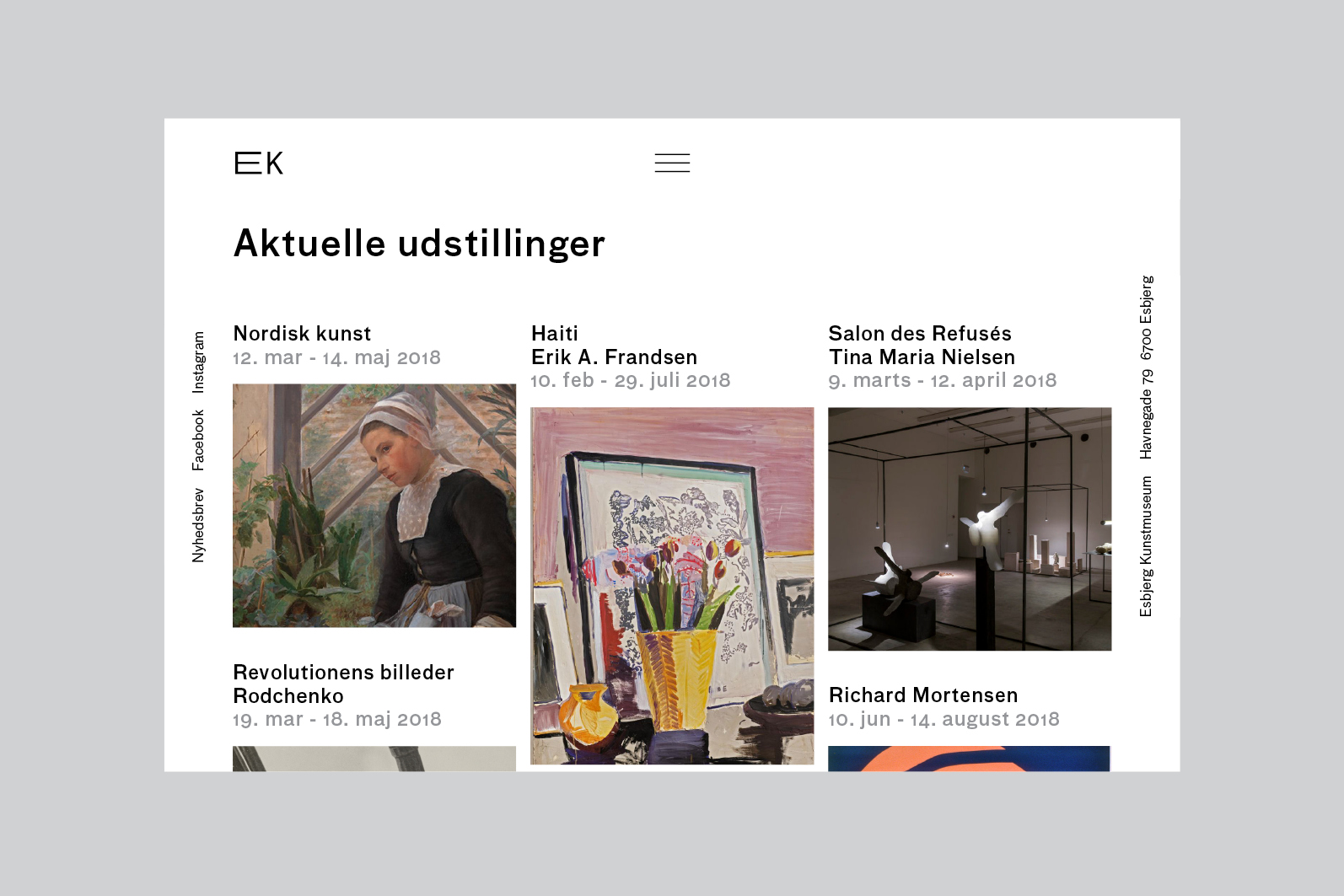Open Revolutionens billeder Rodchenko exhibition
This screenshot has height=896, width=1344.
[343, 684]
